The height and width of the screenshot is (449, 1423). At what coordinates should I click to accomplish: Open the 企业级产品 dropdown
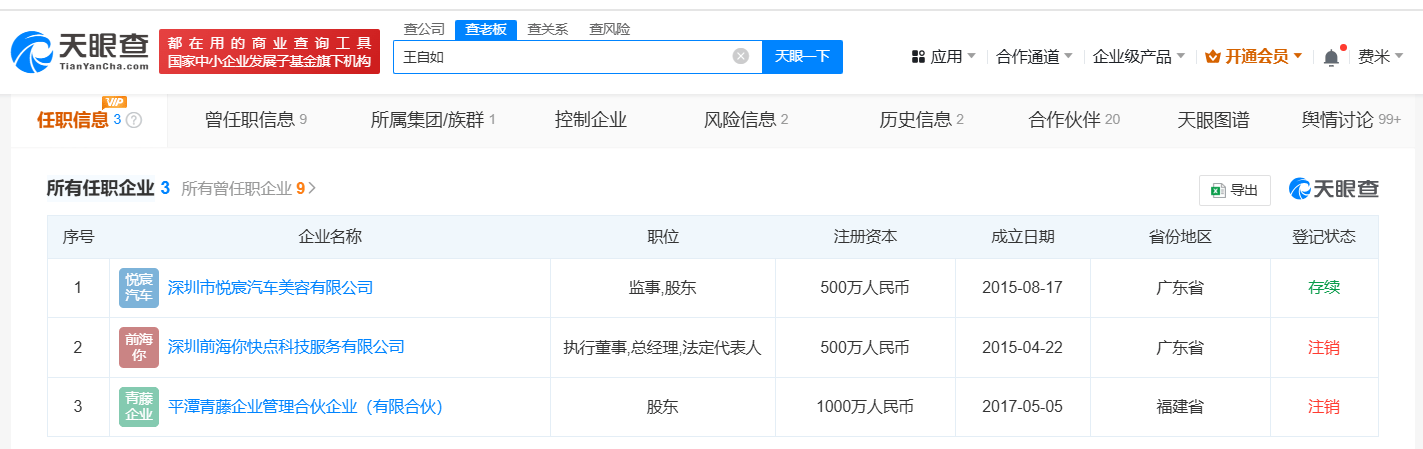(1138, 57)
